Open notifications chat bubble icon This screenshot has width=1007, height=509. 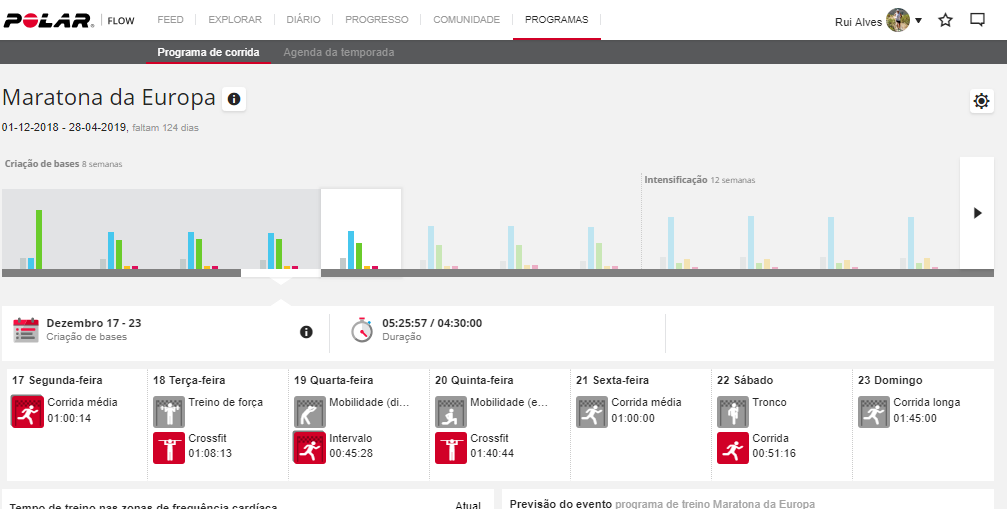click(x=978, y=20)
